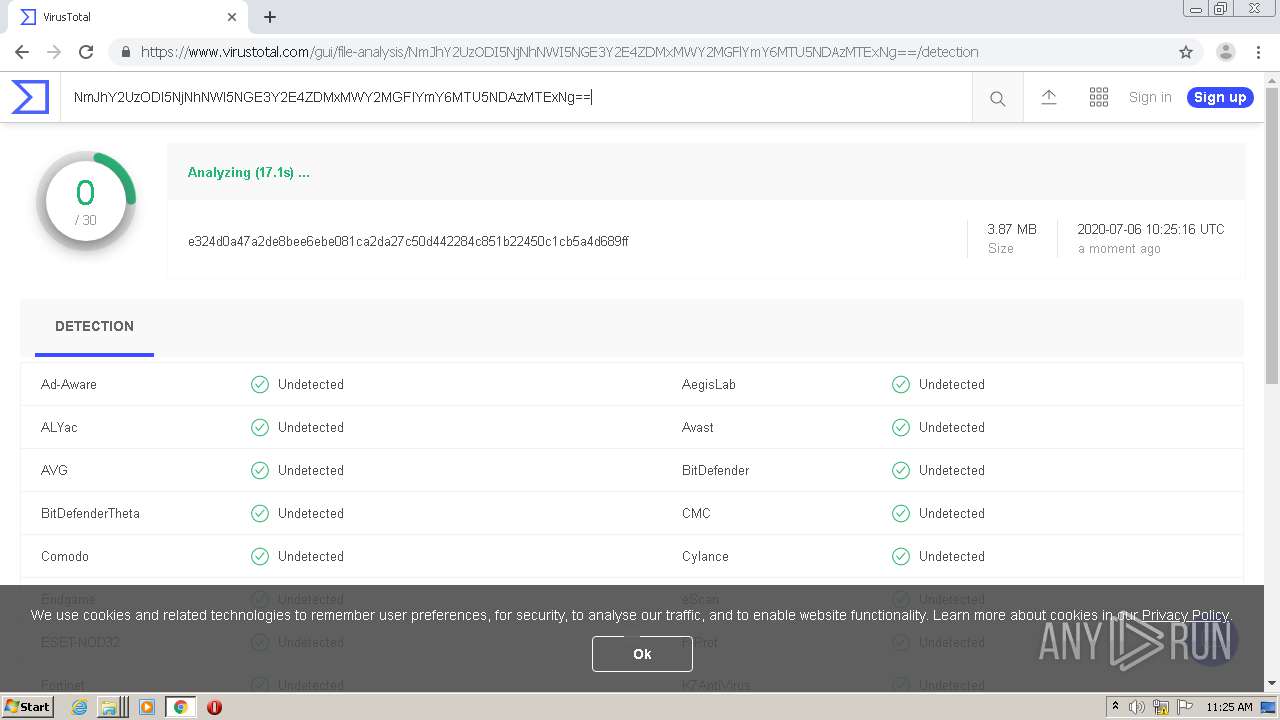Click the taskbar clock 11:25 AM
Screen dimensions: 1280x720
coord(1229,707)
